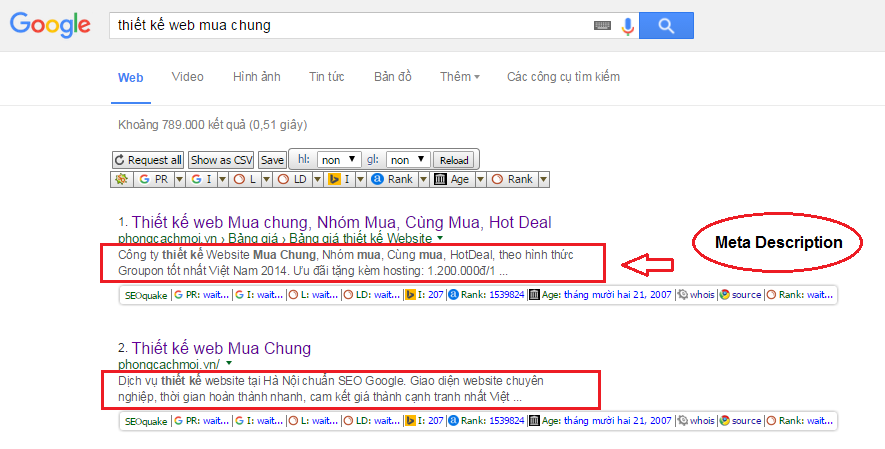885x449 pixels.
Task: Click Google PR parameter in SEOquake toolbar
Action: pyautogui.click(x=154, y=179)
